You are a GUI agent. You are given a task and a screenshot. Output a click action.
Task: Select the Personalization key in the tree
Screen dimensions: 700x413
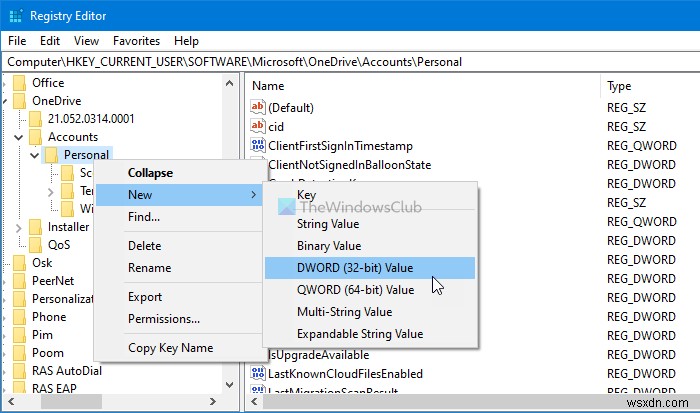click(62, 299)
